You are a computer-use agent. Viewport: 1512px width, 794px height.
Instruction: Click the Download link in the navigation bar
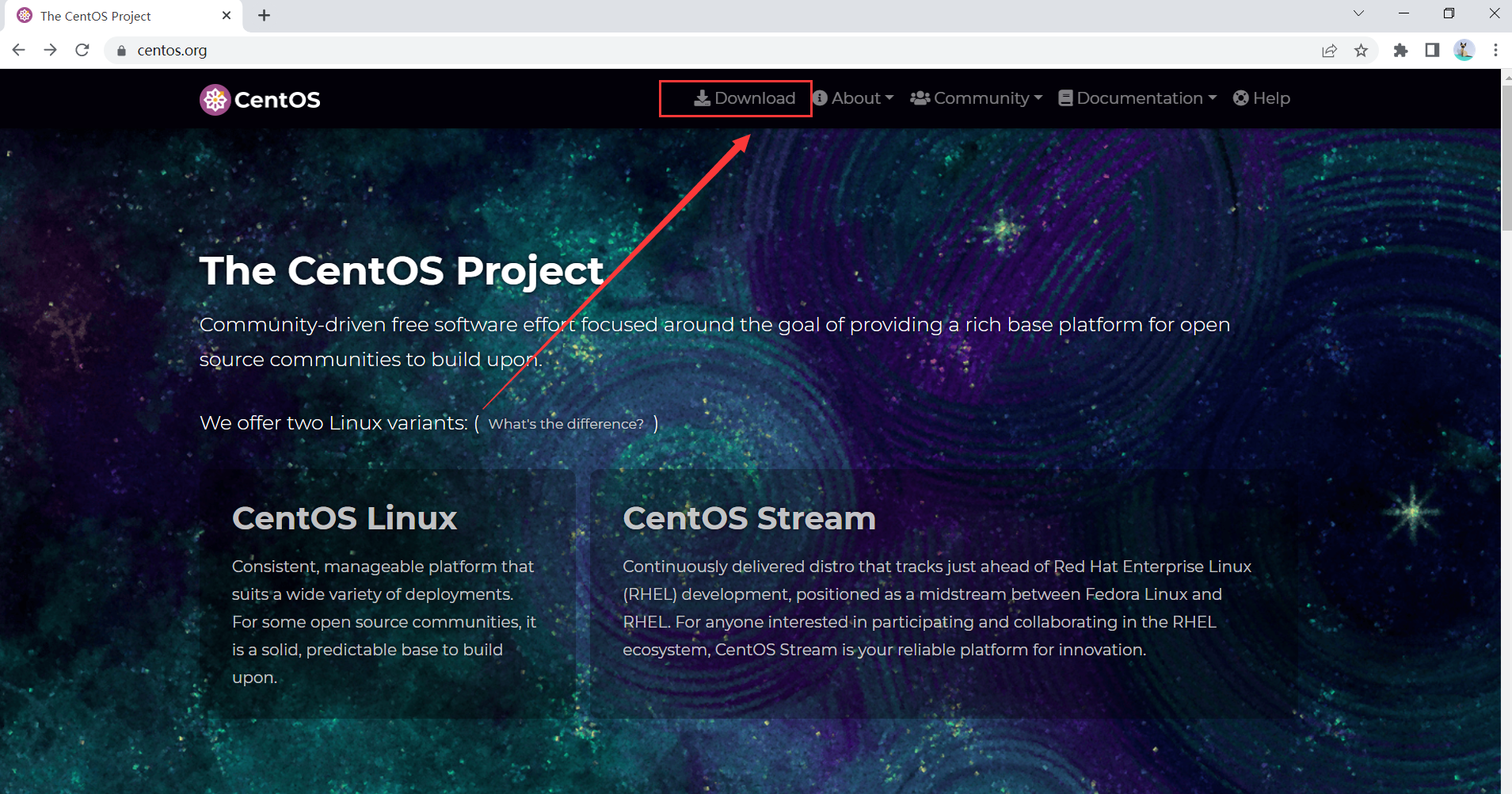click(x=745, y=98)
